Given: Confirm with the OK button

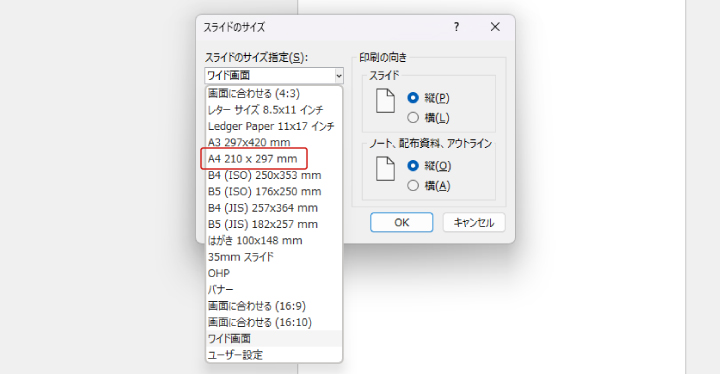Looking at the screenshot, I should [402, 222].
